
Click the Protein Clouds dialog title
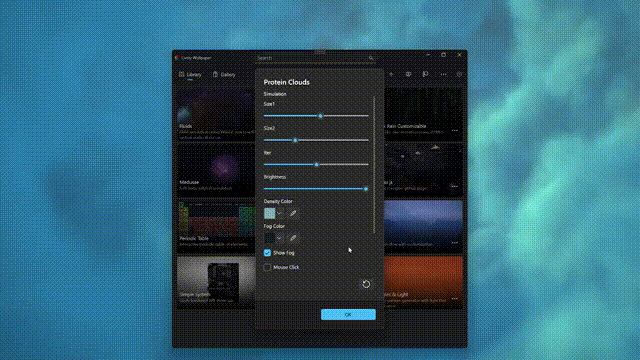point(287,82)
